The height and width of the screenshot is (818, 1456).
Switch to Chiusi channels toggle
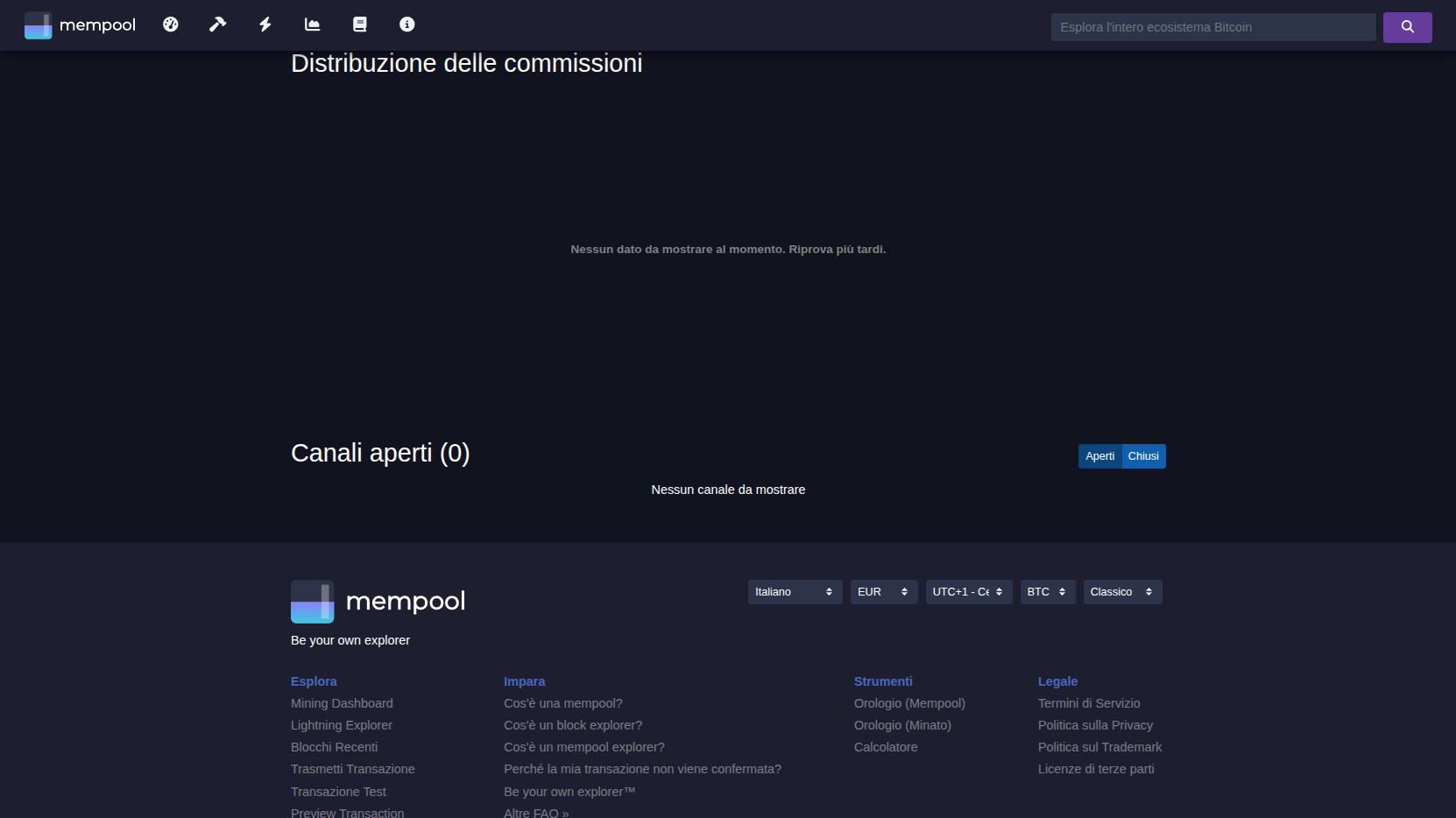pyautogui.click(x=1143, y=456)
